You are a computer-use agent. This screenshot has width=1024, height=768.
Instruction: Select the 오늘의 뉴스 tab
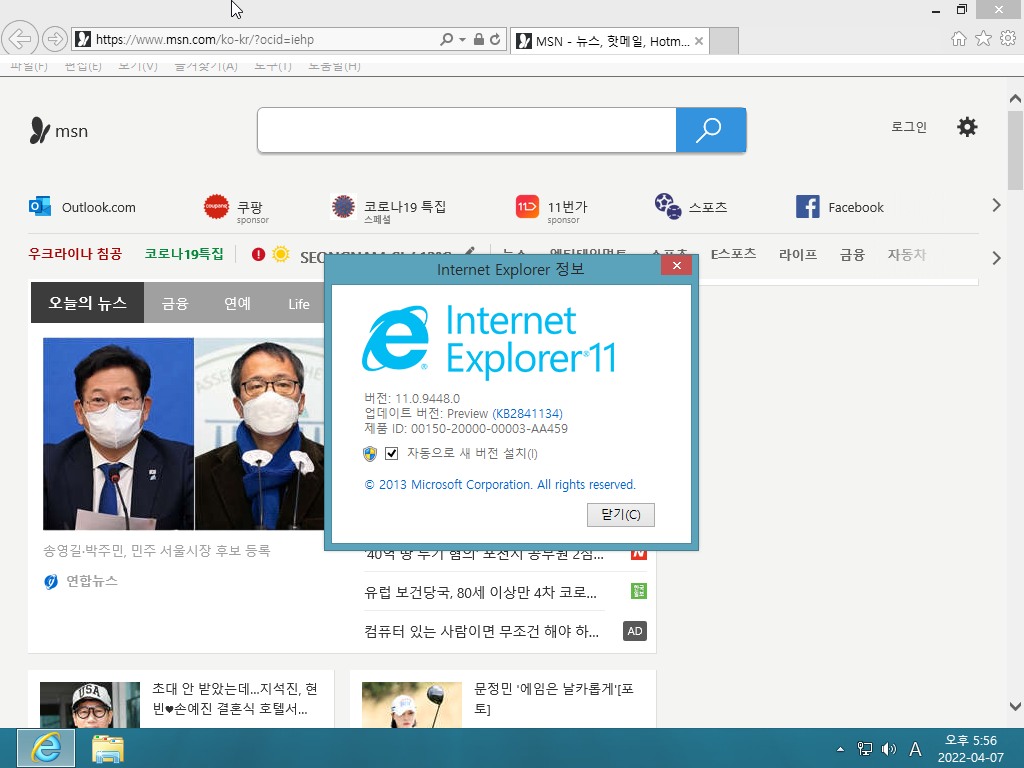(x=88, y=302)
